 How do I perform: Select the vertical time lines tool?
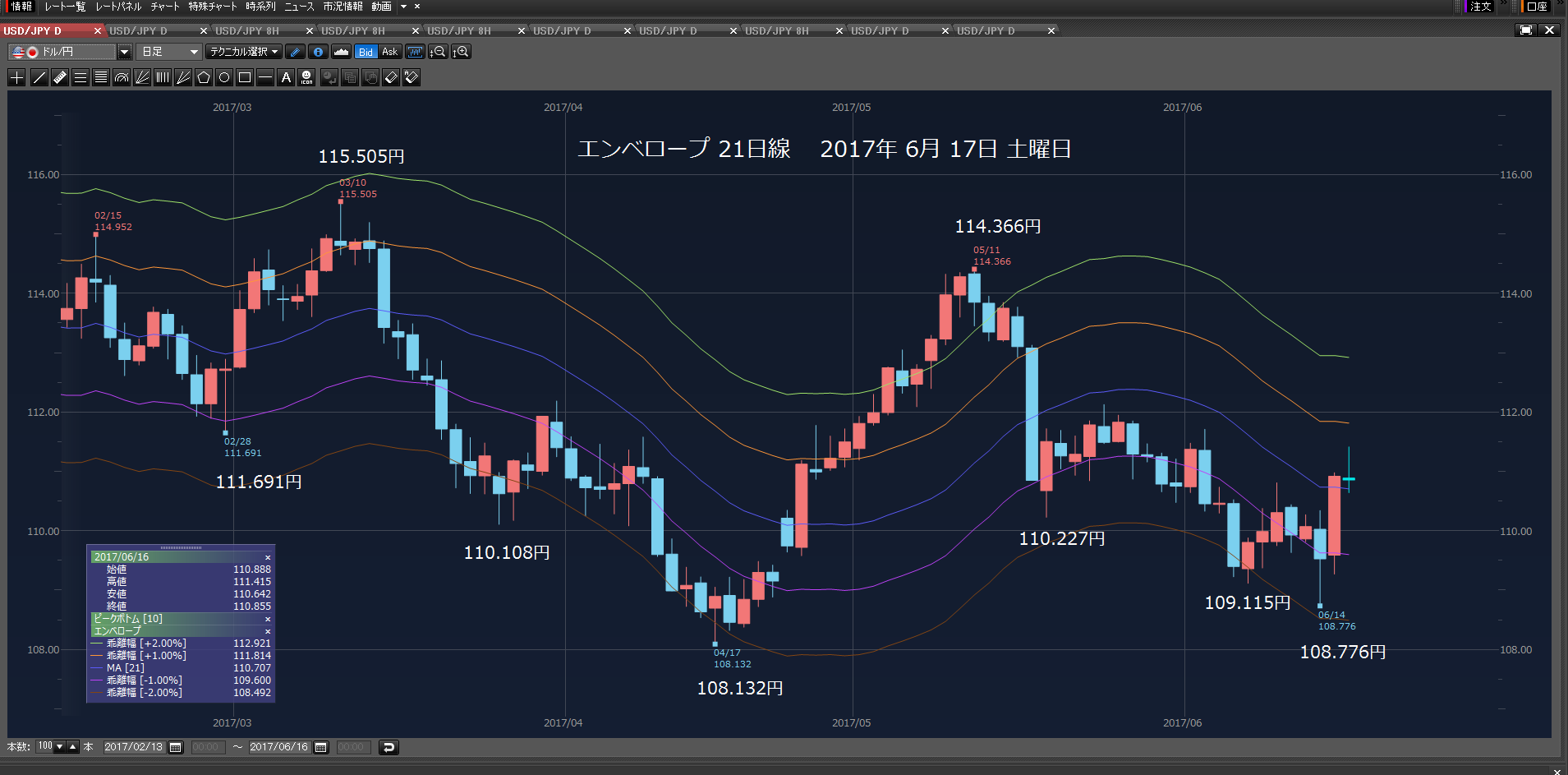[x=163, y=77]
